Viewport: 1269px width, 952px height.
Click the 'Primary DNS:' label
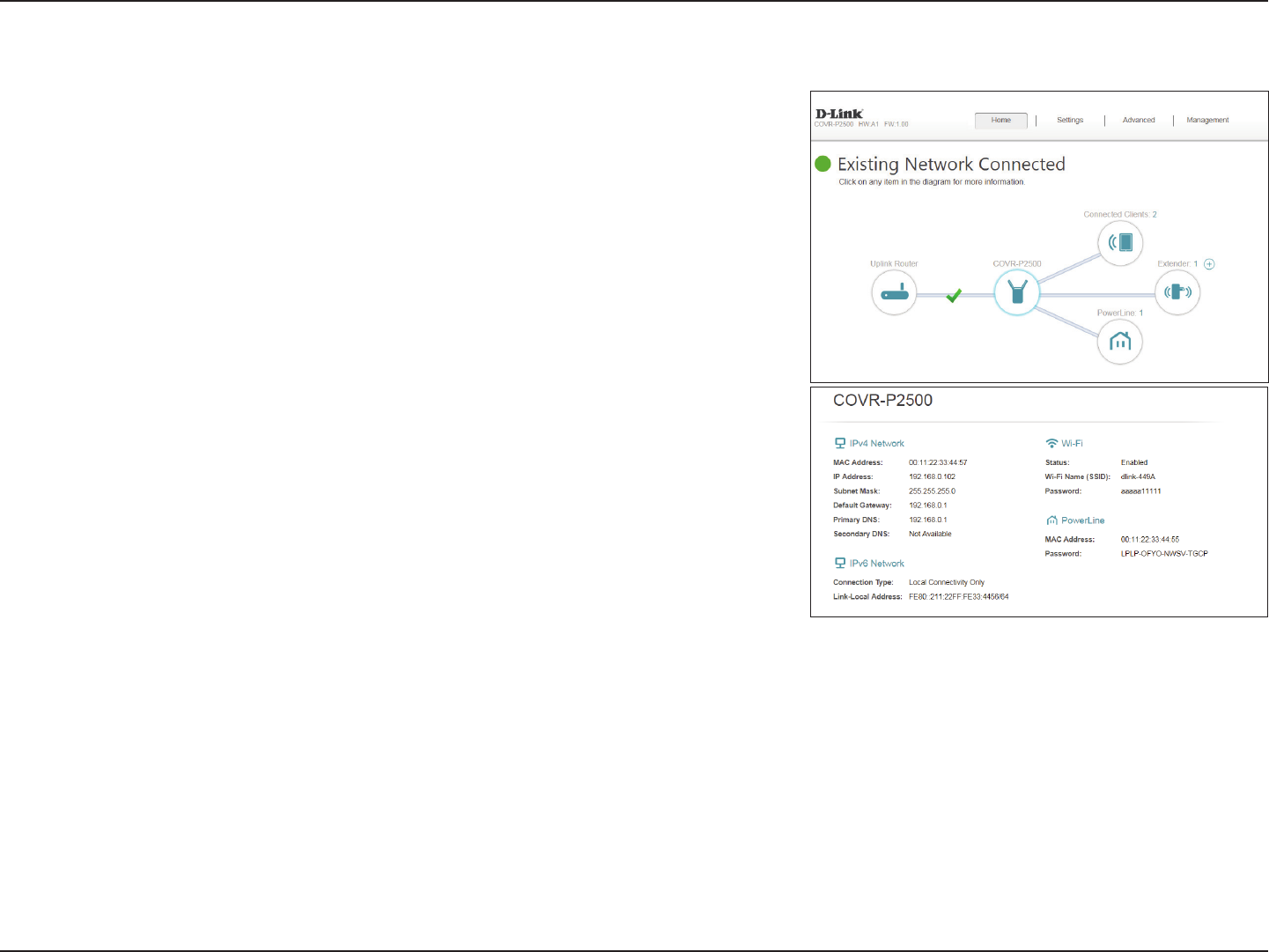pos(856,520)
